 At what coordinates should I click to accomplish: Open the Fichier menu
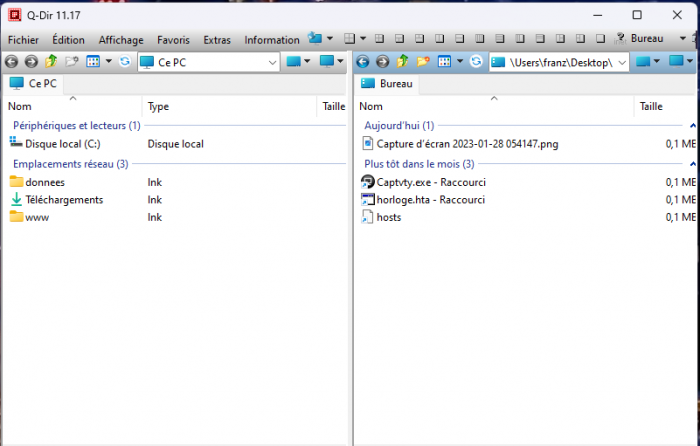23,40
